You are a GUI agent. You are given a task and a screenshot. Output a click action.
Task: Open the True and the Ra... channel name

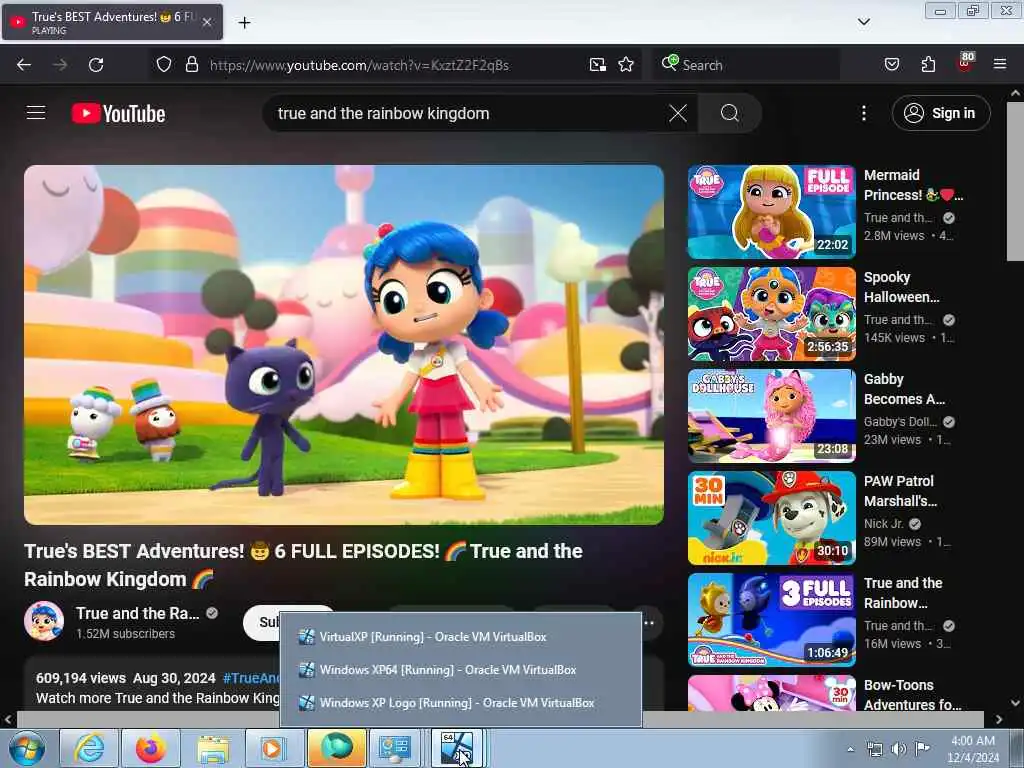click(x=137, y=613)
